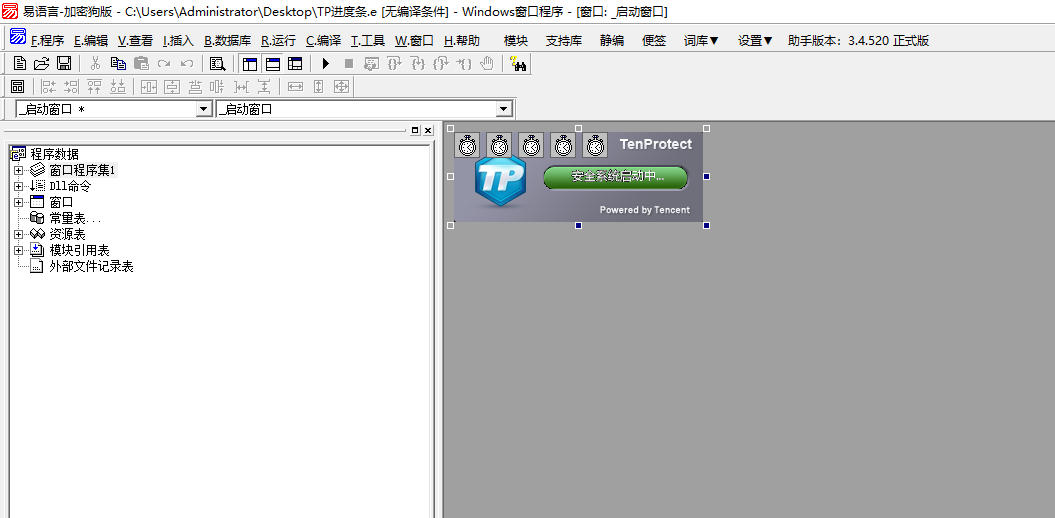Click the stop square icon
1055x518 pixels.
click(x=349, y=64)
